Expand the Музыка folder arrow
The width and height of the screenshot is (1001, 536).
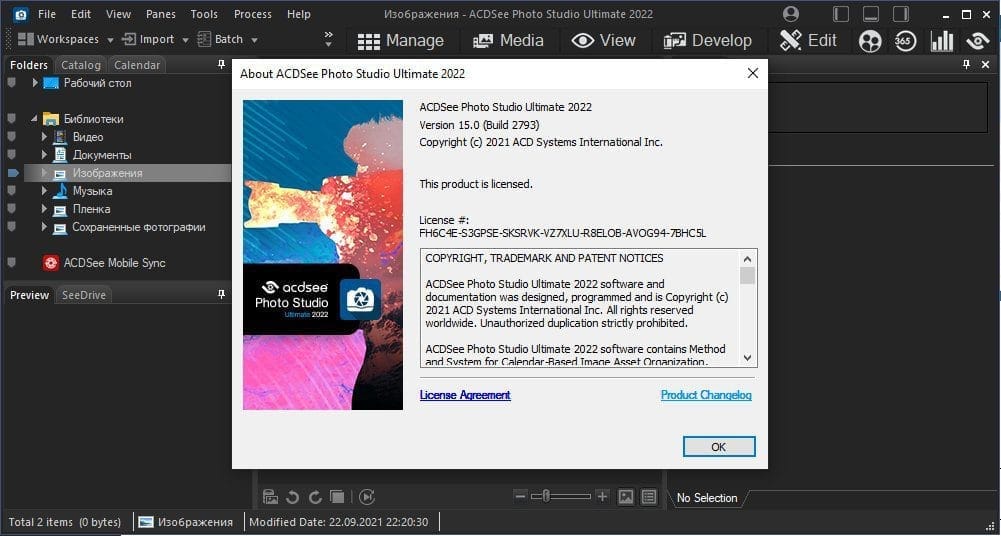coord(45,191)
